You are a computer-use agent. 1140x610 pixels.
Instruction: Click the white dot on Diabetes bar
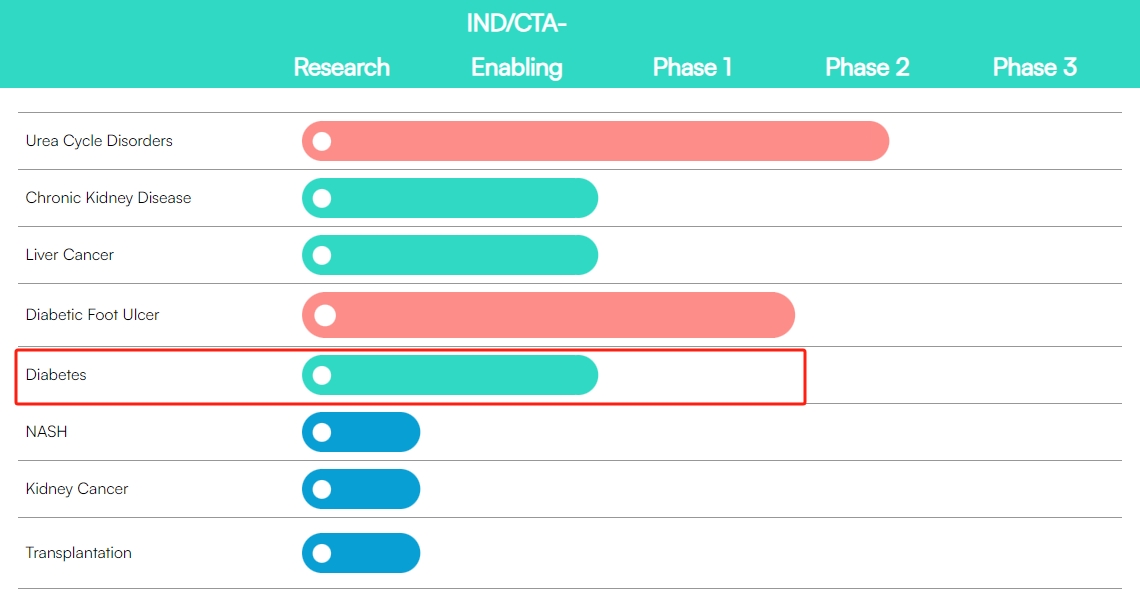[321, 375]
